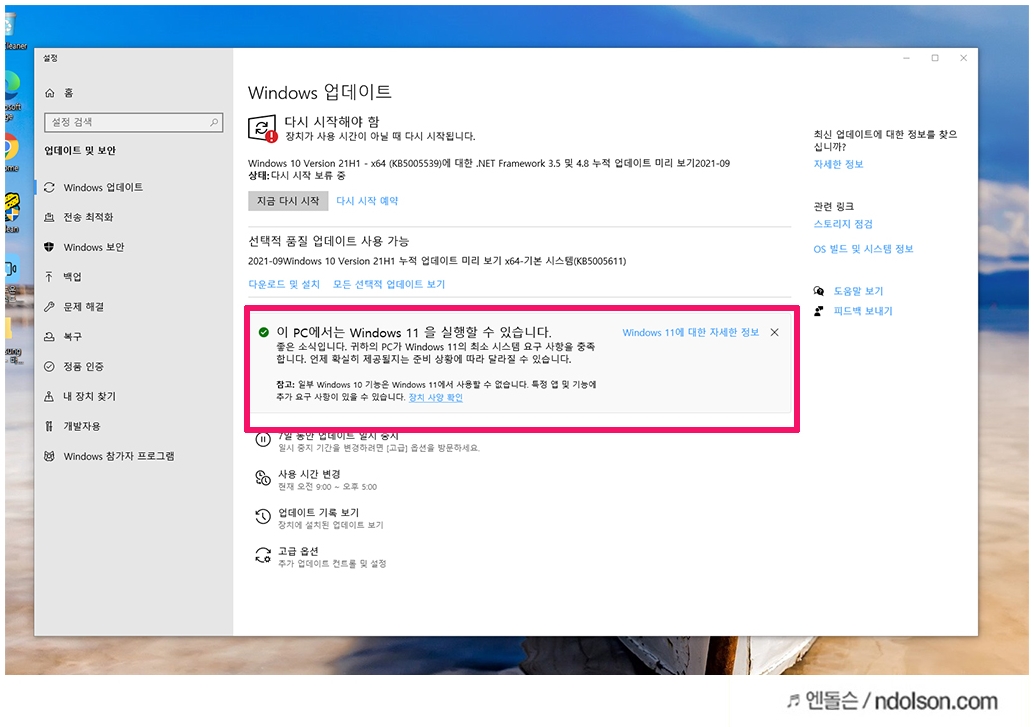Image resolution: width=1034 pixels, height=727 pixels.
Task: Click 다운로드 및 설치 link
Action: coord(284,284)
